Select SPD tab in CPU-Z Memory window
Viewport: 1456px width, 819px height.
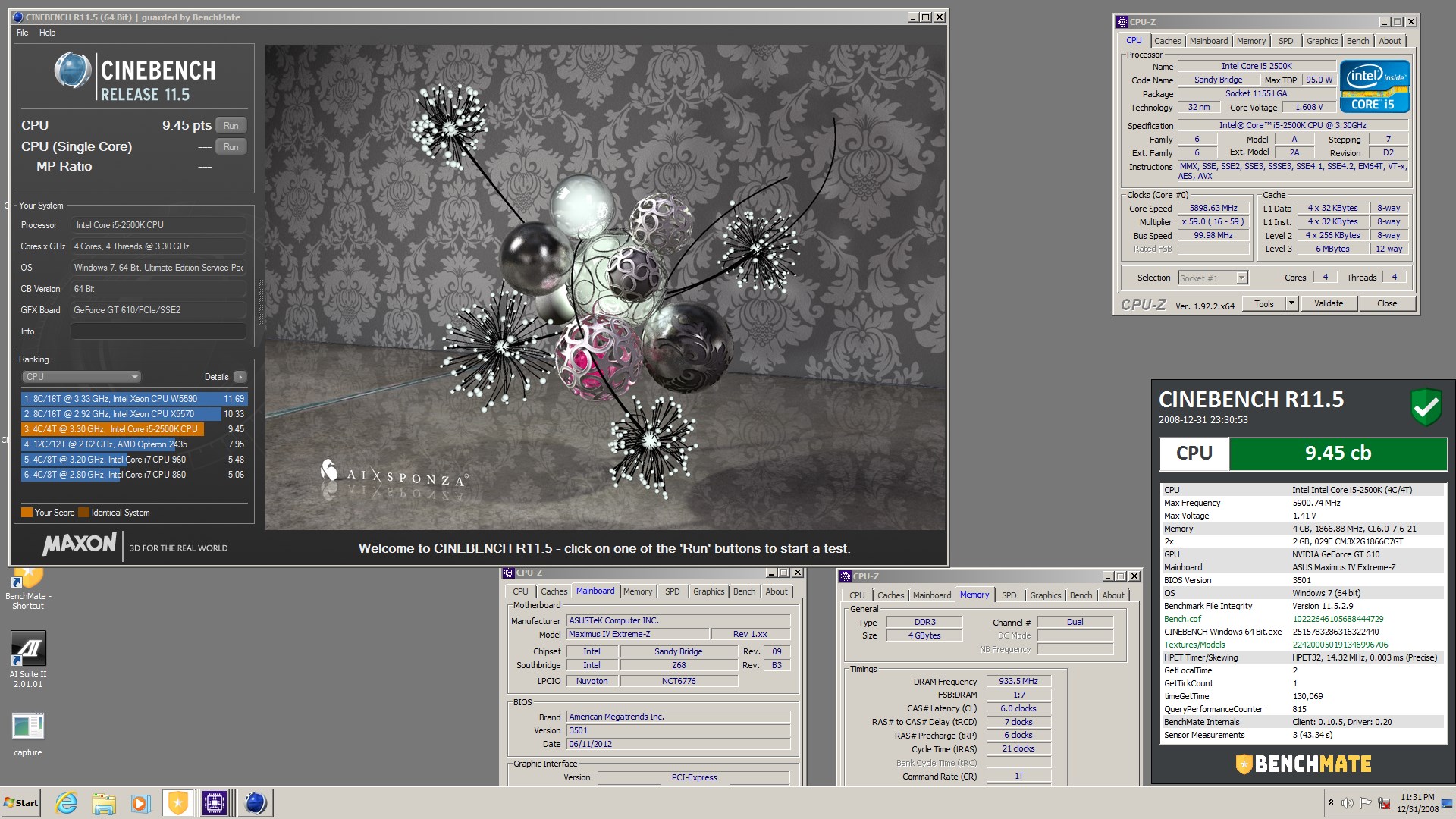(1009, 595)
